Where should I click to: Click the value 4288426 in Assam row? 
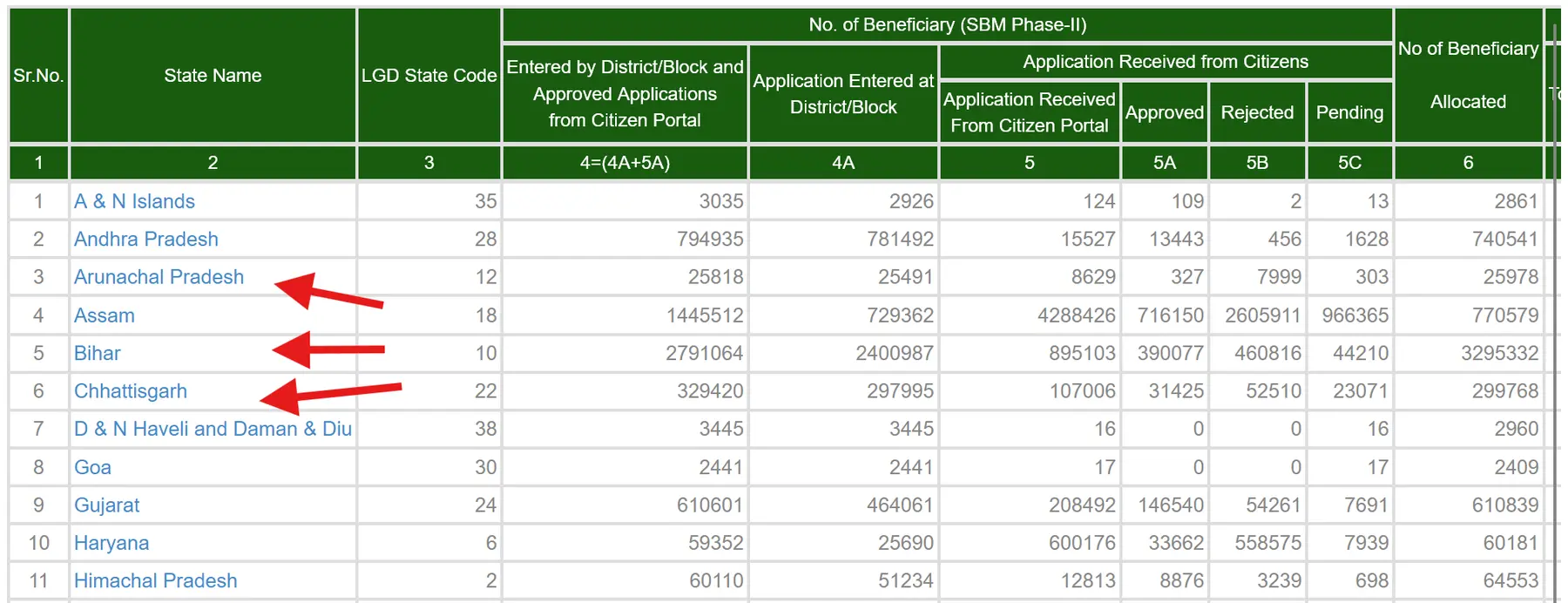click(x=1076, y=315)
